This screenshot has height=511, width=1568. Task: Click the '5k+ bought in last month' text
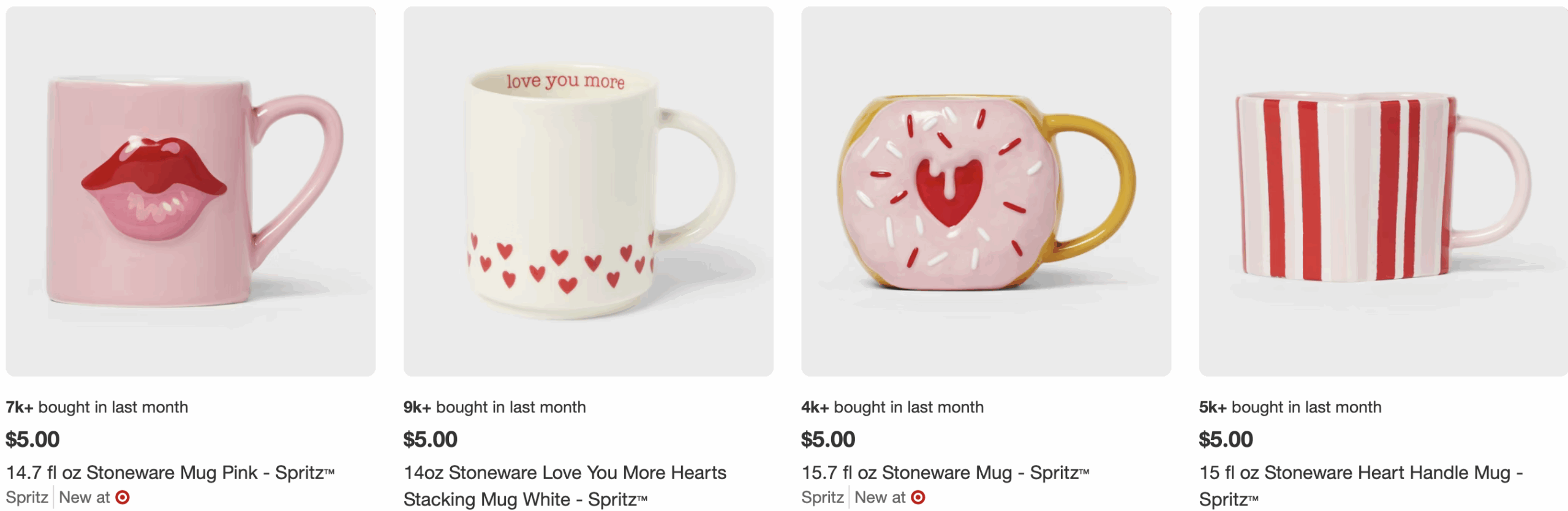coord(1290,407)
